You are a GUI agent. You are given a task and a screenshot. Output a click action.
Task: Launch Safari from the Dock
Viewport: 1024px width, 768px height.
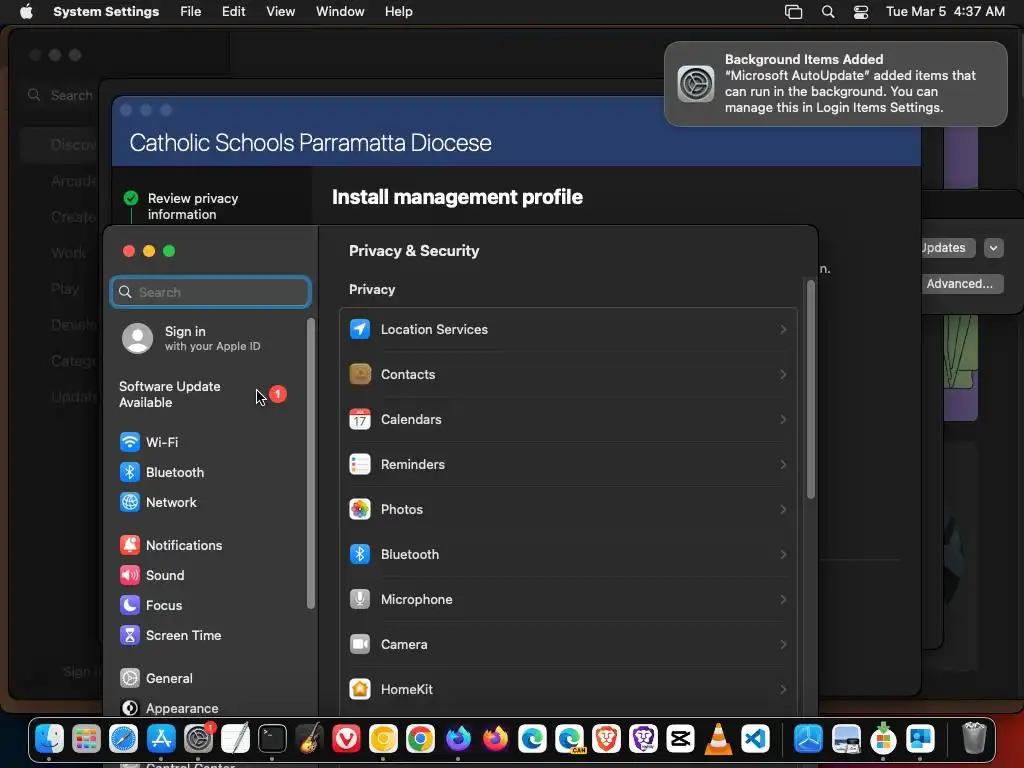tap(123, 739)
